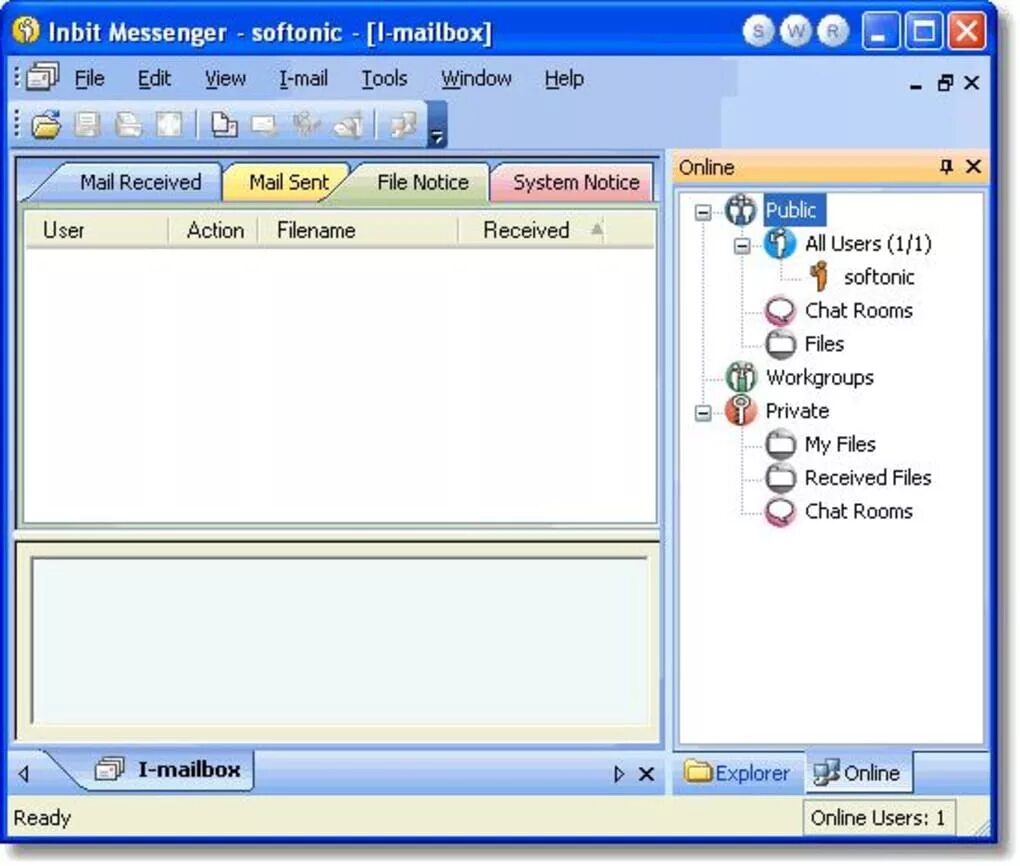Collapse the All Users (1/1) node

(742, 245)
